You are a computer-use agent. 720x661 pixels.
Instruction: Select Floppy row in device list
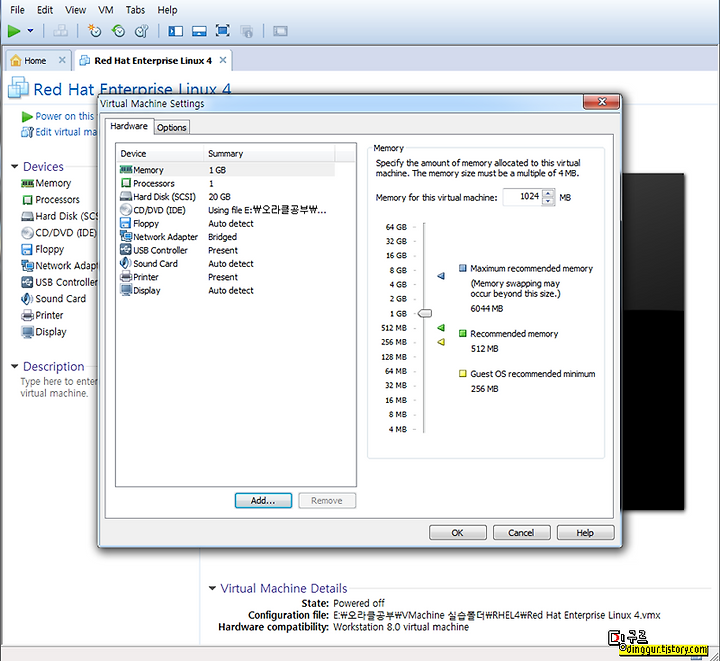point(227,224)
